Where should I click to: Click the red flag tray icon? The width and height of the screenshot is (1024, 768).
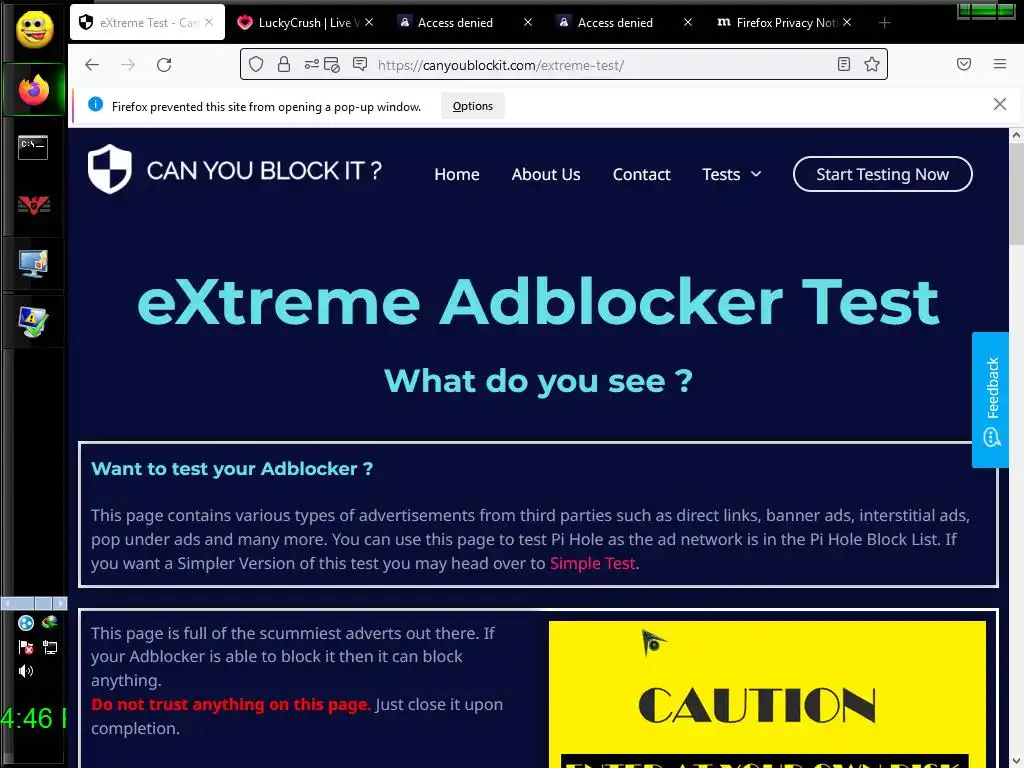(x=26, y=647)
